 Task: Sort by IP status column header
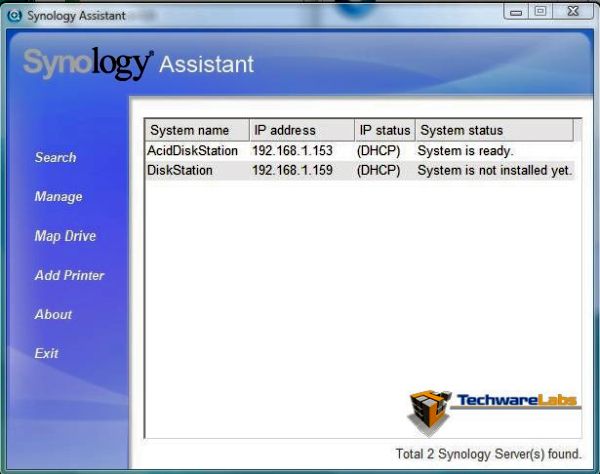pyautogui.click(x=385, y=130)
